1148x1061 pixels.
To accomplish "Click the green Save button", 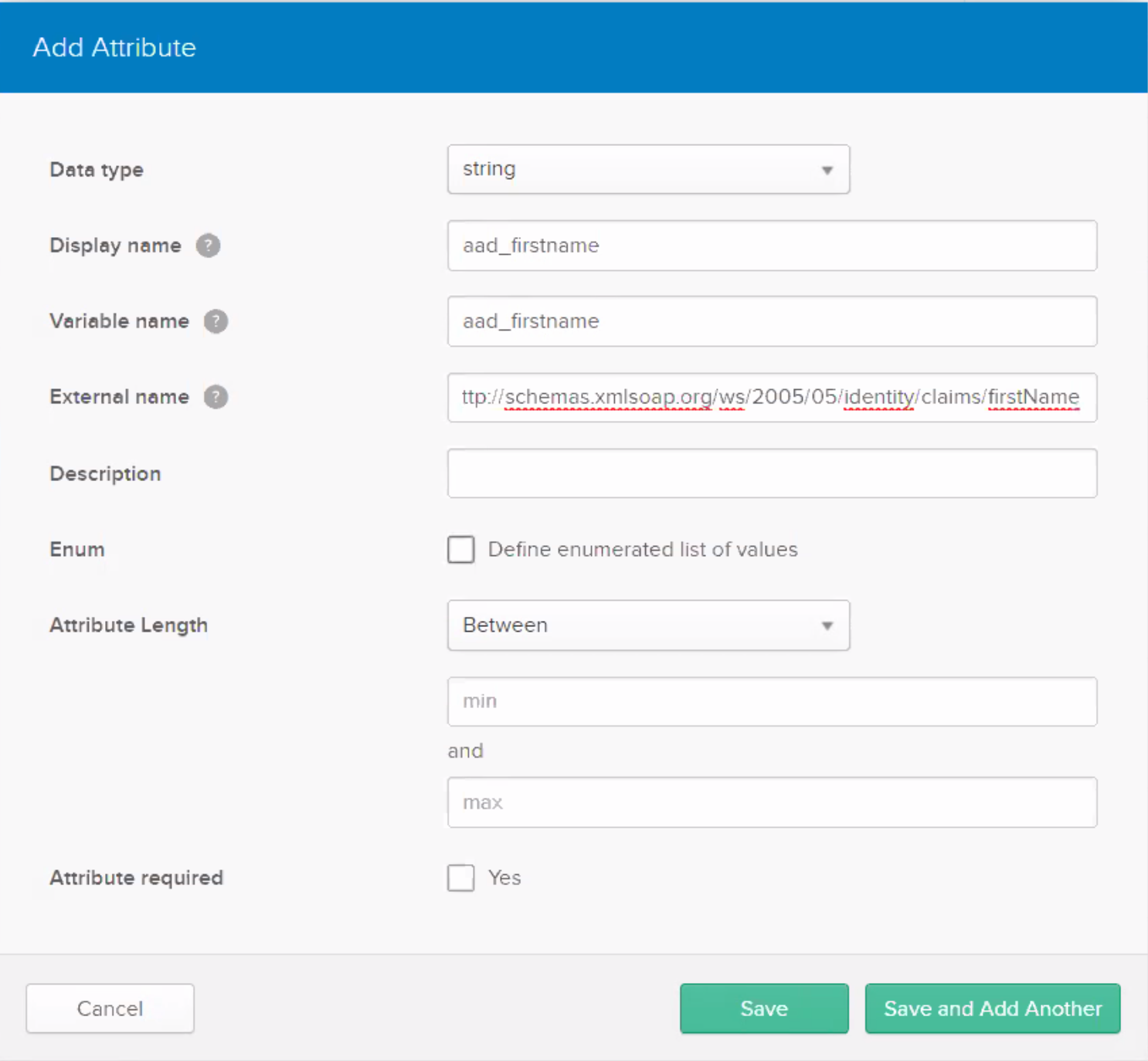I will click(x=764, y=1008).
